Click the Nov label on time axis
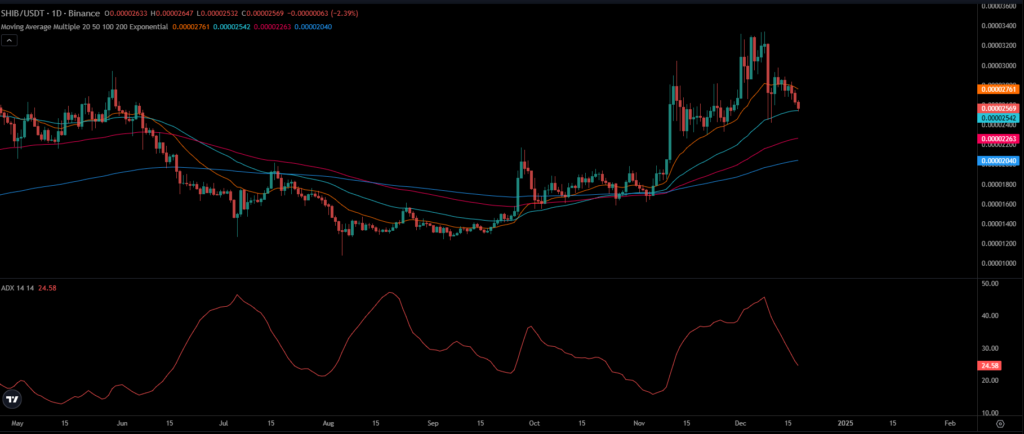This screenshot has width=1024, height=434. [x=640, y=423]
